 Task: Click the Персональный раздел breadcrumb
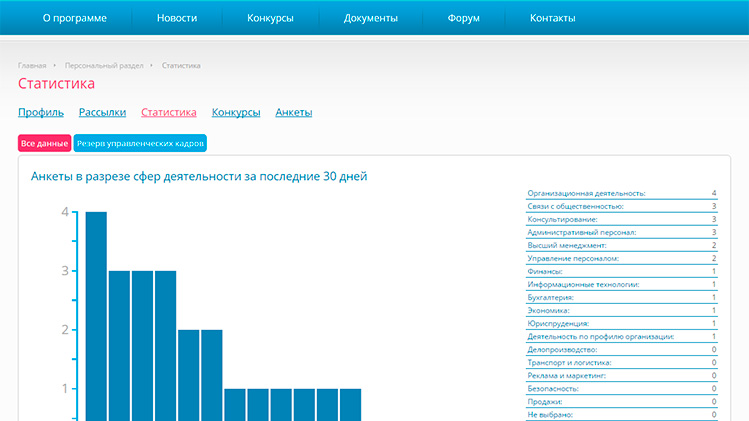[x=104, y=65]
